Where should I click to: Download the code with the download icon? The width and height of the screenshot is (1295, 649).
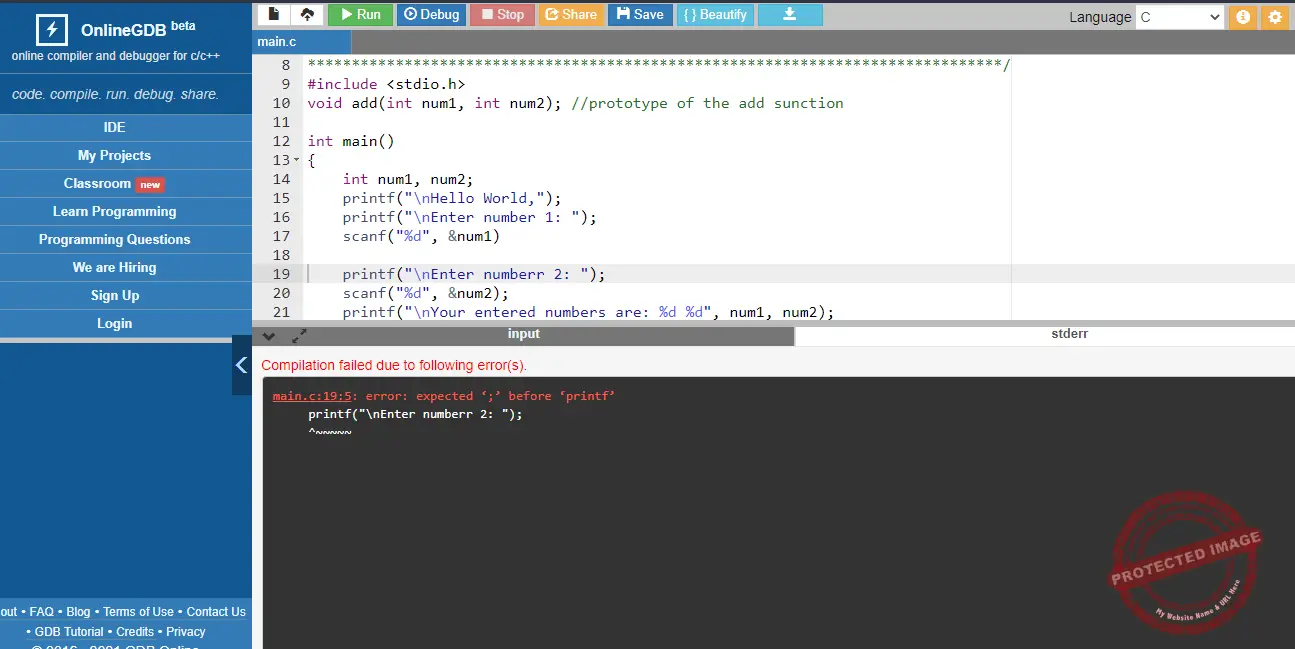[790, 14]
